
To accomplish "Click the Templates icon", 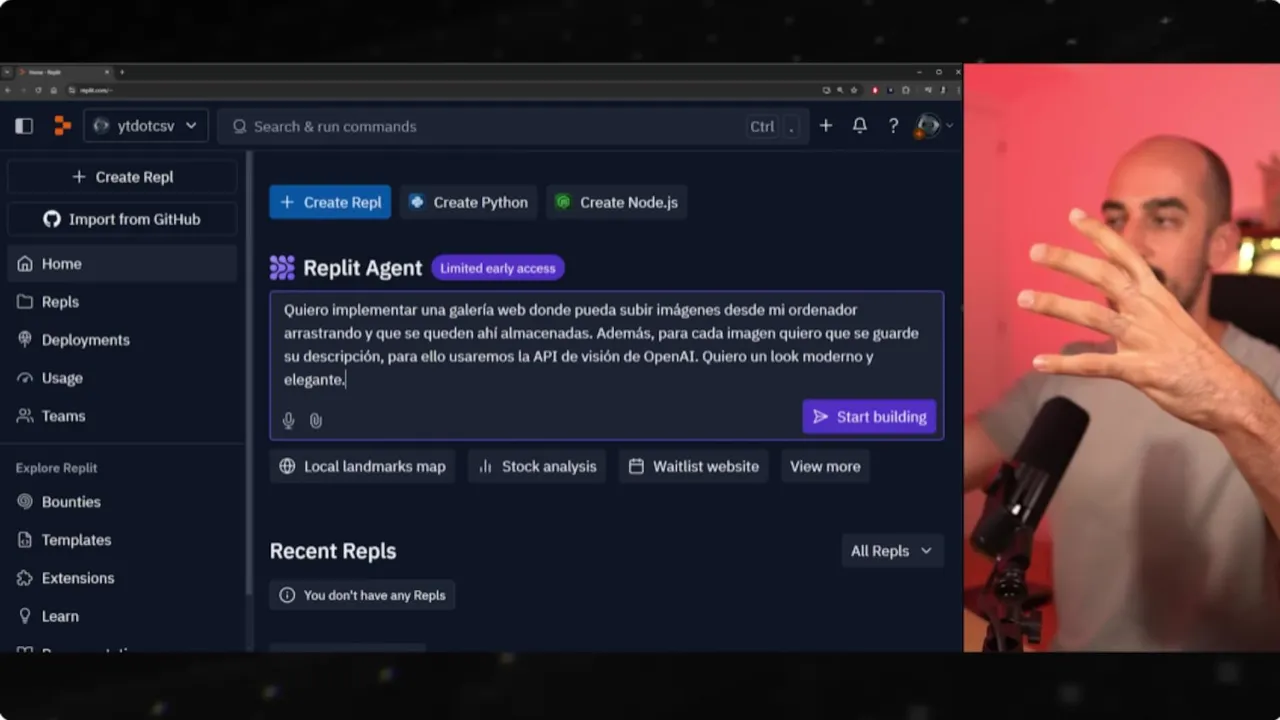I will pyautogui.click(x=25, y=540).
